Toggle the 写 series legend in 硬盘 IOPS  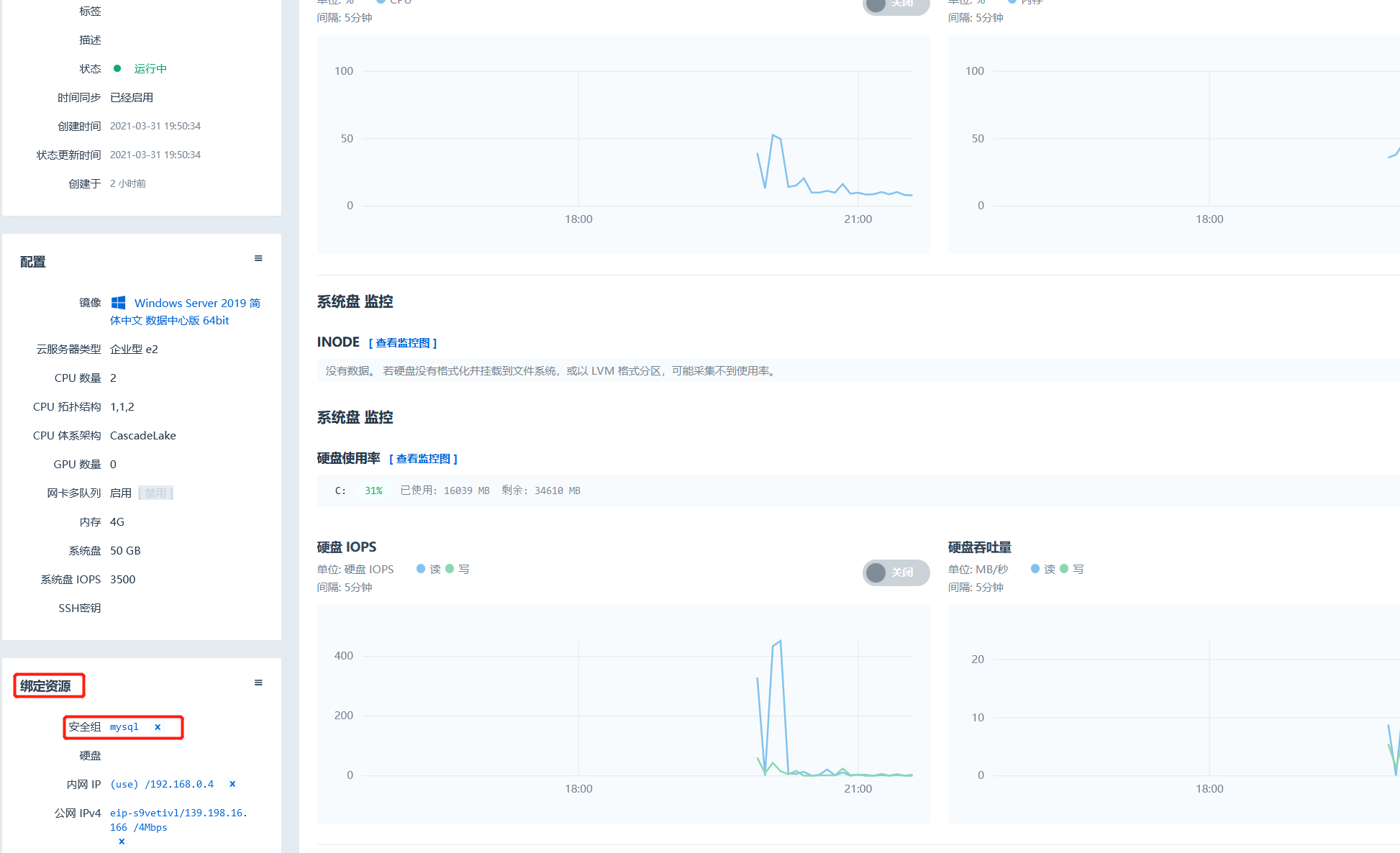[x=458, y=569]
